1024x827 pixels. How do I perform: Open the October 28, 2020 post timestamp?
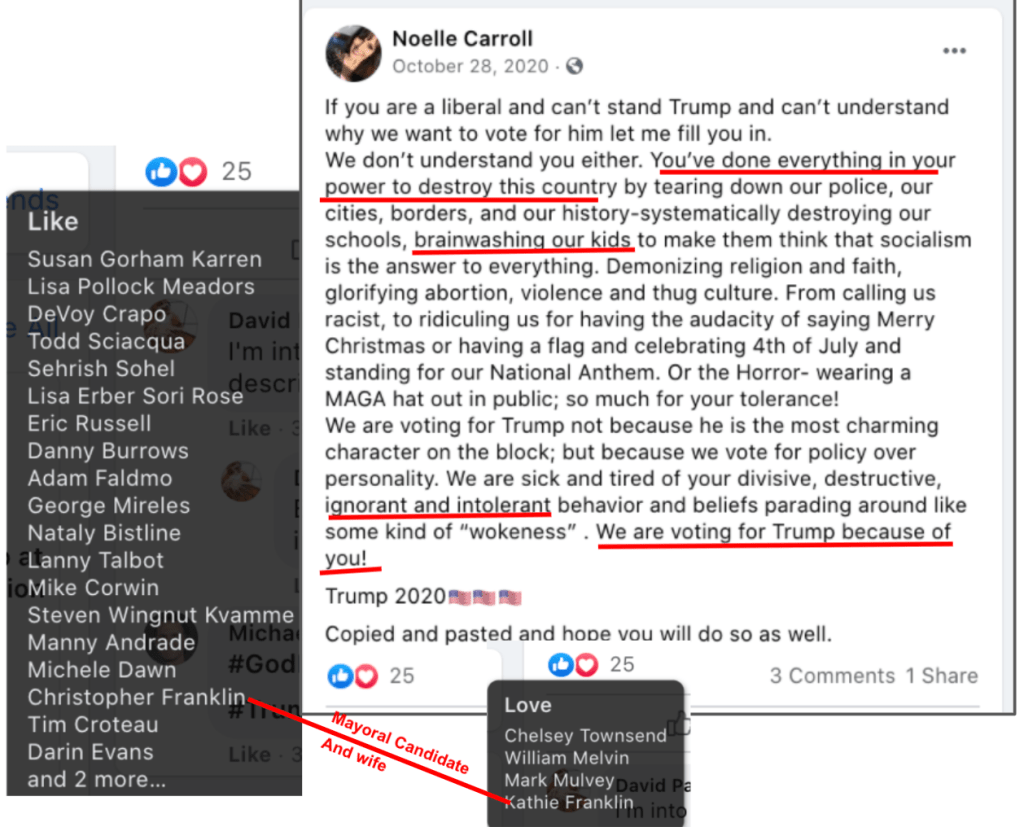click(x=470, y=67)
